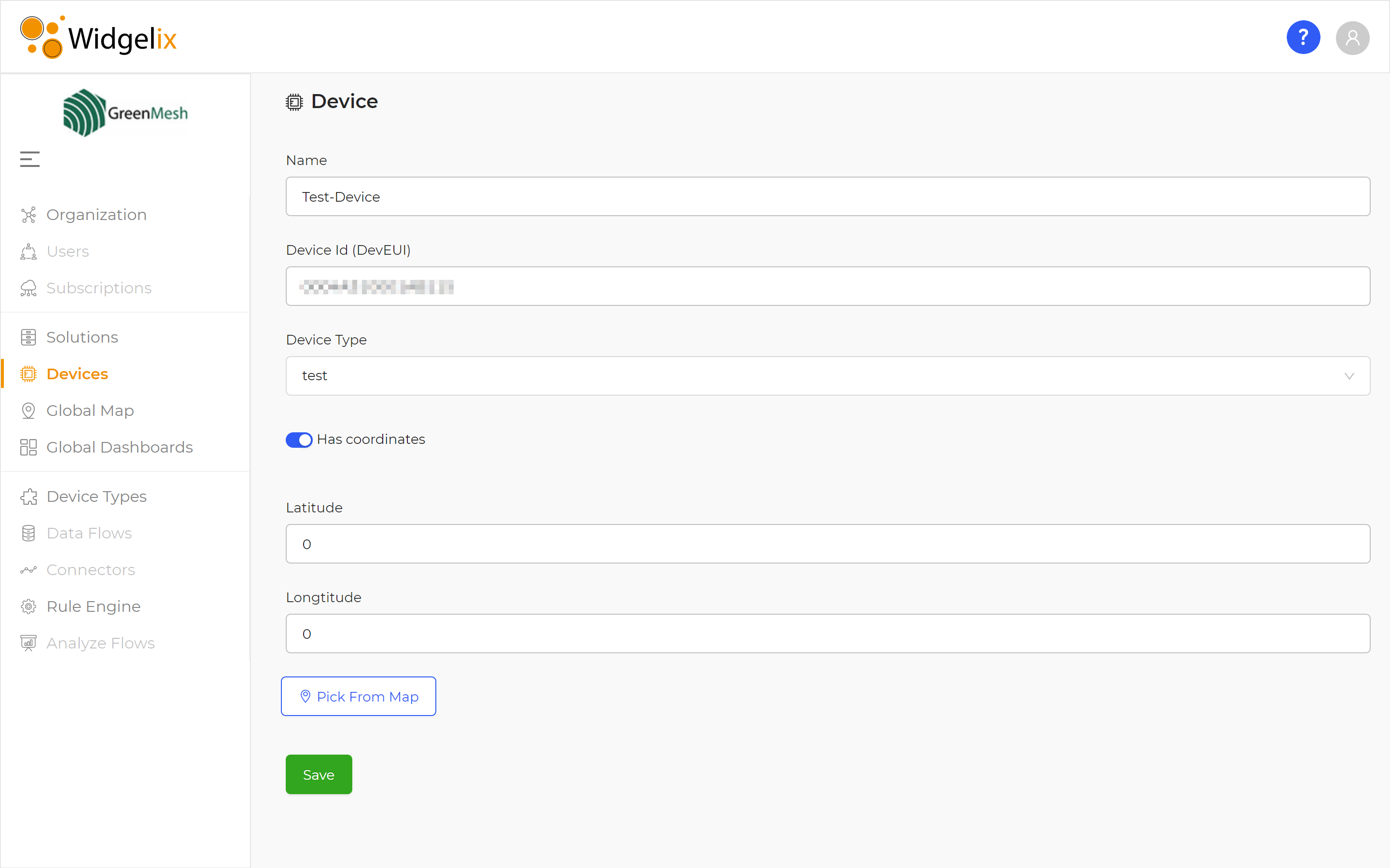Select the Rule Engine gear icon
This screenshot has width=1390, height=868.
pos(28,606)
